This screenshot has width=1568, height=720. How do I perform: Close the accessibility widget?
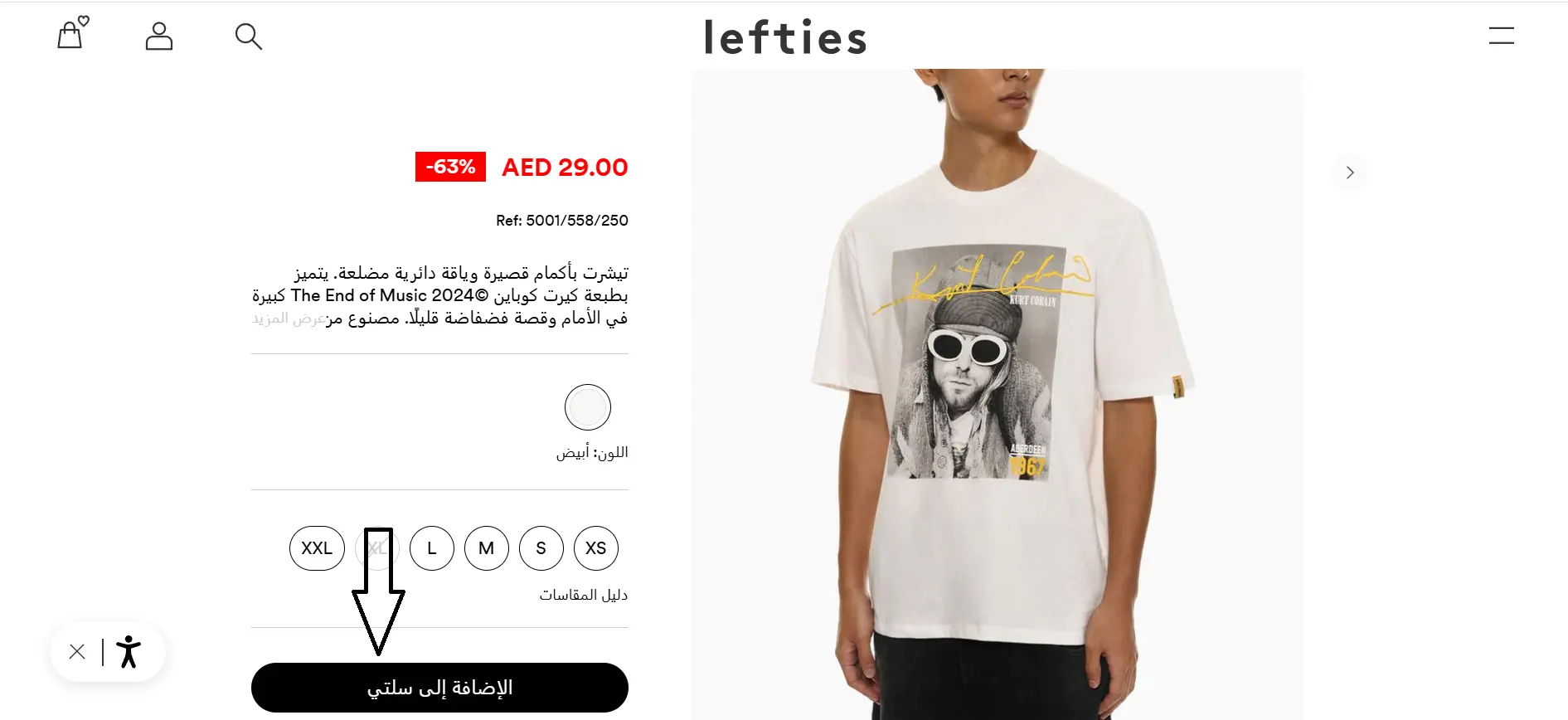click(77, 652)
